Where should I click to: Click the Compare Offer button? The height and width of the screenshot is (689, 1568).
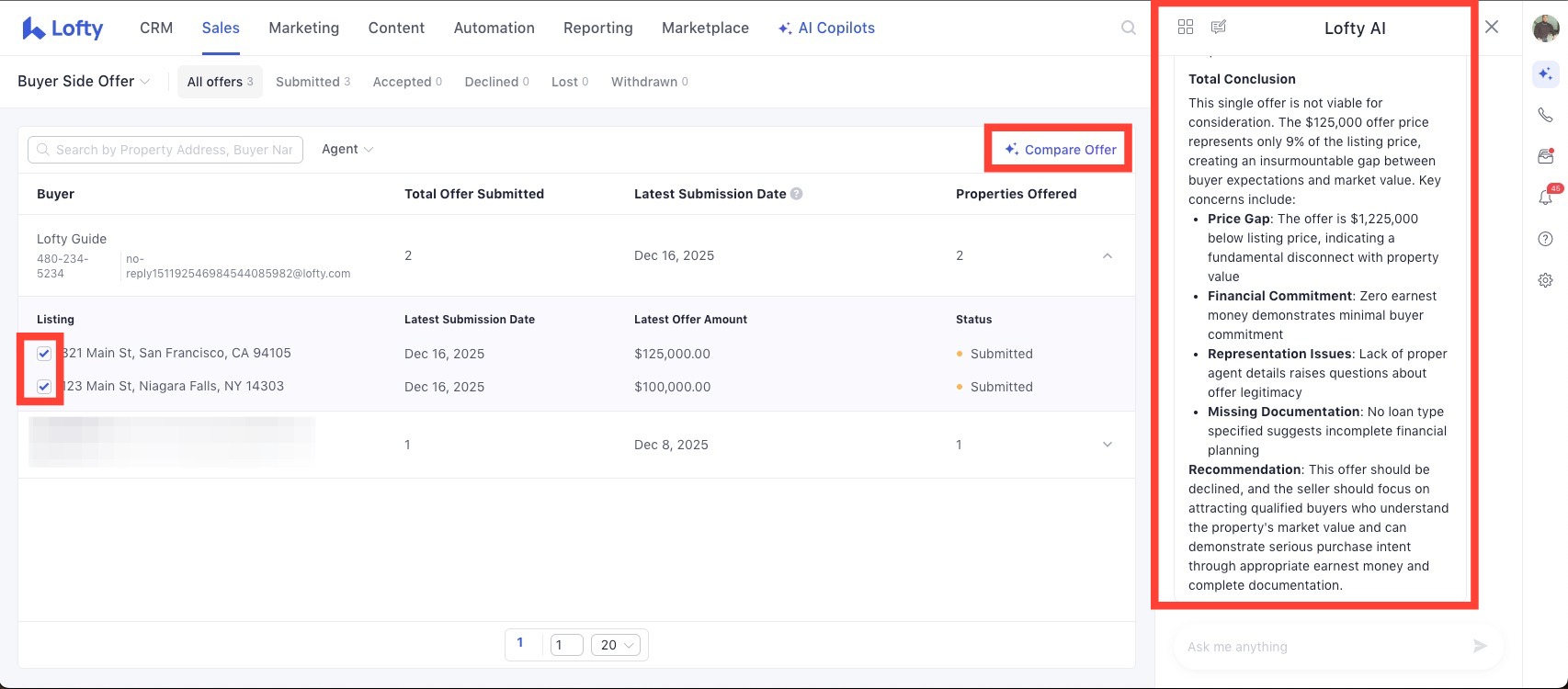point(1060,150)
